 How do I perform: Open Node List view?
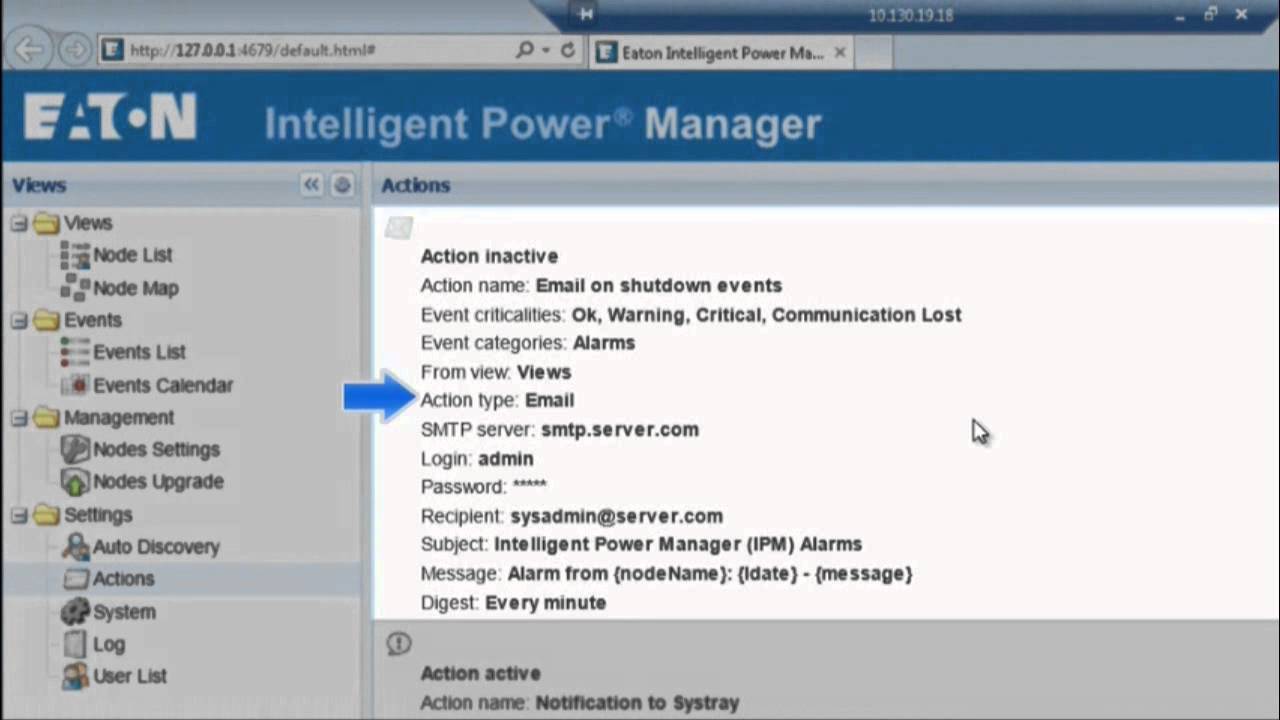coord(133,255)
